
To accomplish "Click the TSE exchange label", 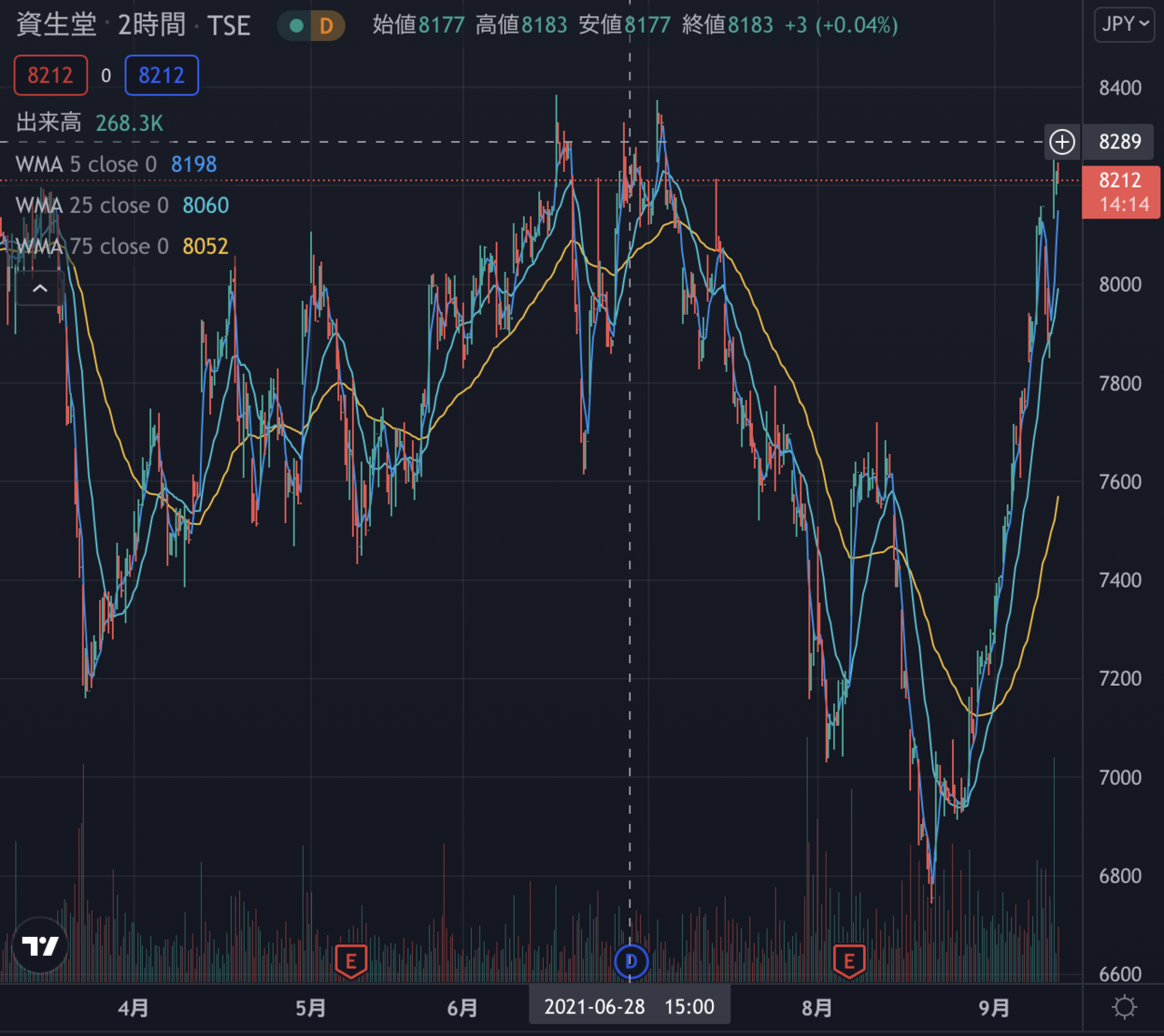I will tap(228, 25).
